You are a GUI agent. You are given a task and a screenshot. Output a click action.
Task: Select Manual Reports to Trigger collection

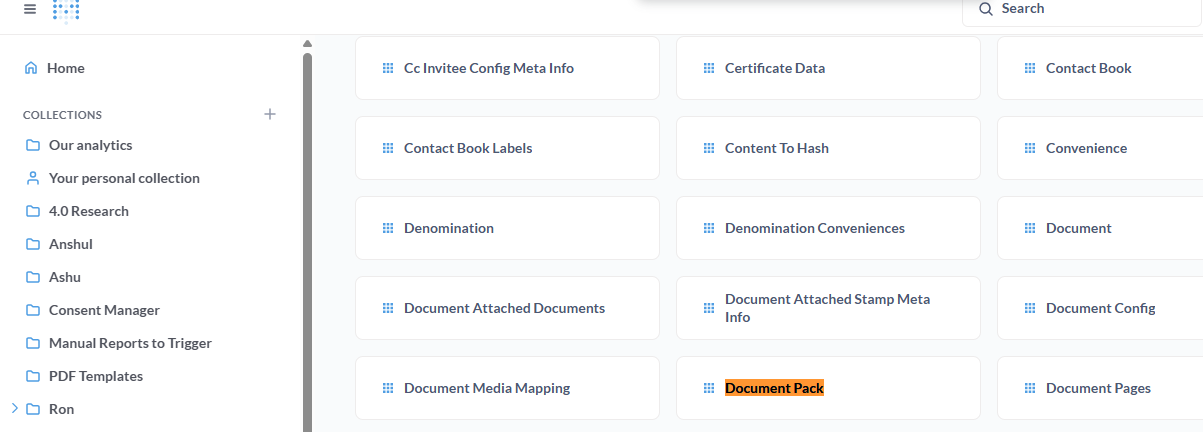pos(130,343)
